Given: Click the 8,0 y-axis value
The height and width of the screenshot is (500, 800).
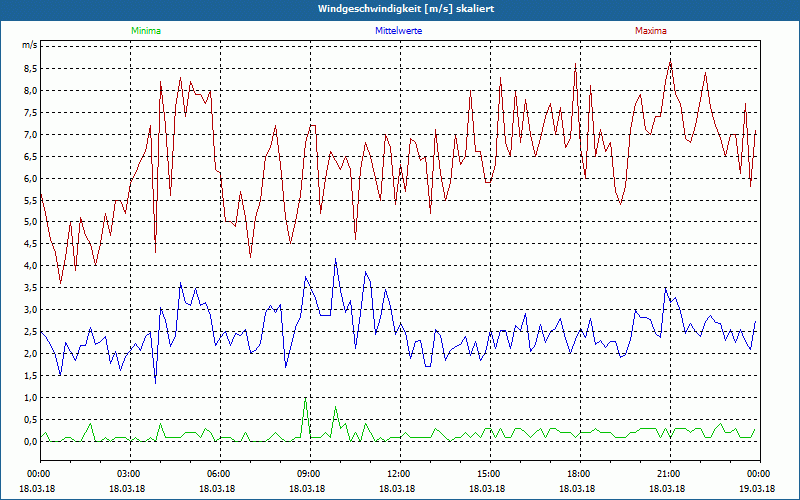Looking at the screenshot, I should pos(30,91).
